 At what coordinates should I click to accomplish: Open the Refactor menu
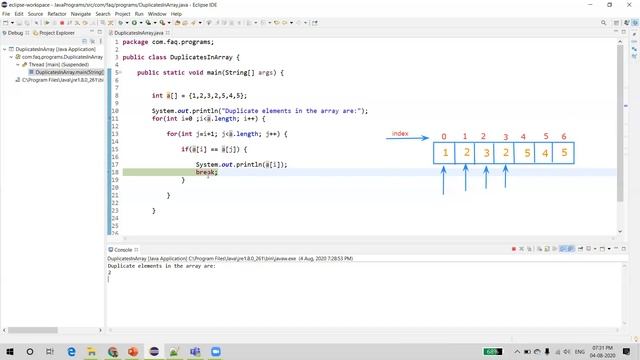pyautogui.click(x=57, y=14)
